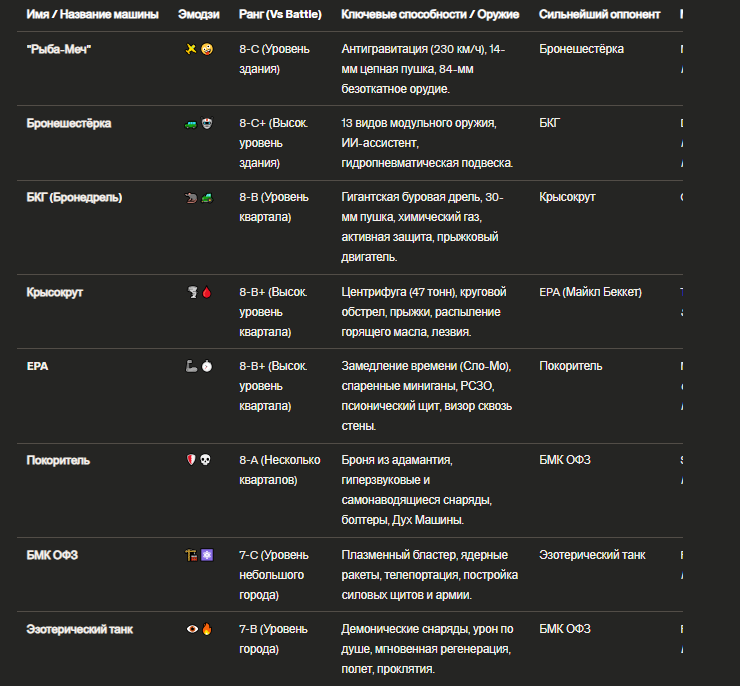The image size is (740, 686).
Task: Click the skull emoji in Покоритель row
Action: 205,460
